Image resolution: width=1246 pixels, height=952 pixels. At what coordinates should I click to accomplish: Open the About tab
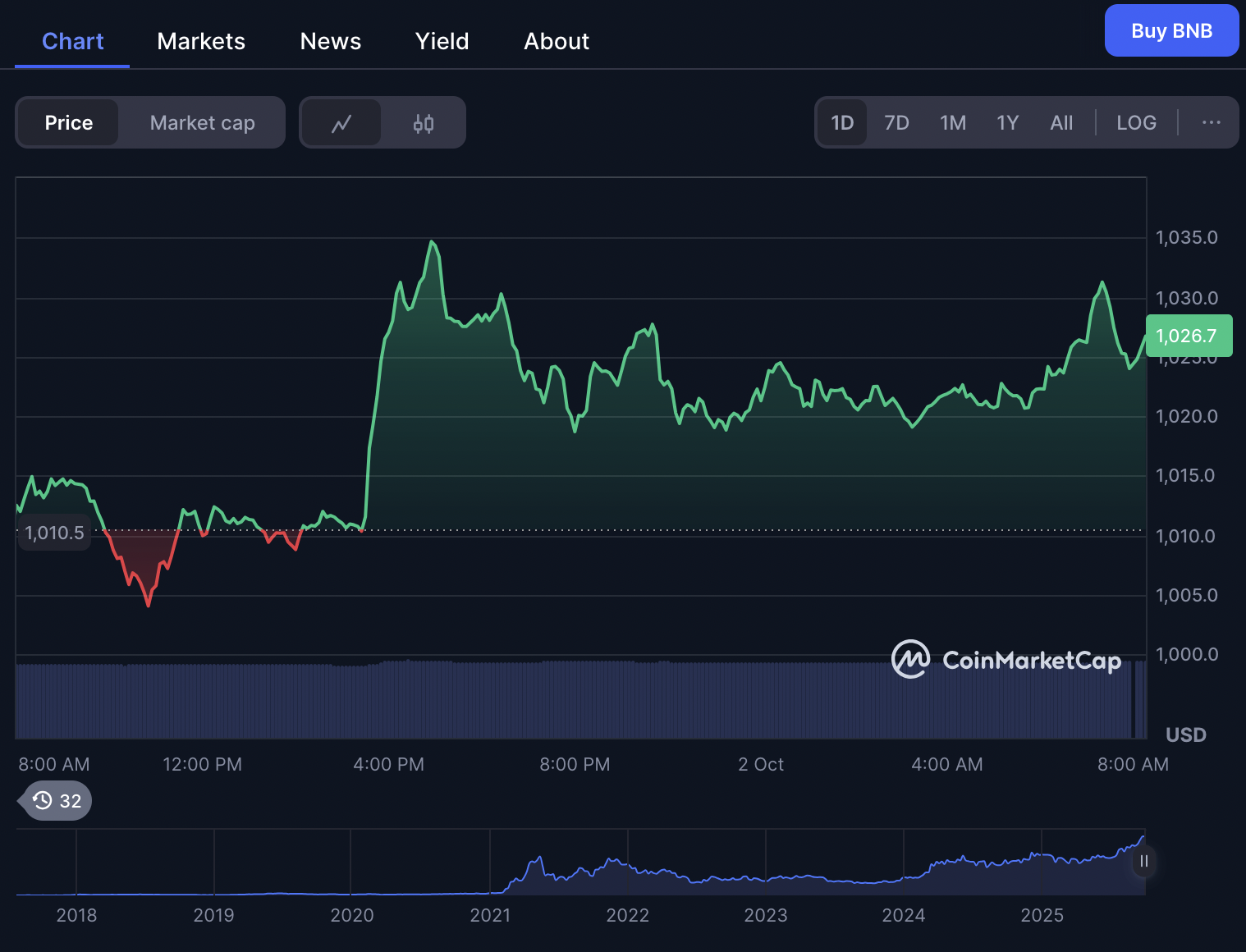point(557,41)
